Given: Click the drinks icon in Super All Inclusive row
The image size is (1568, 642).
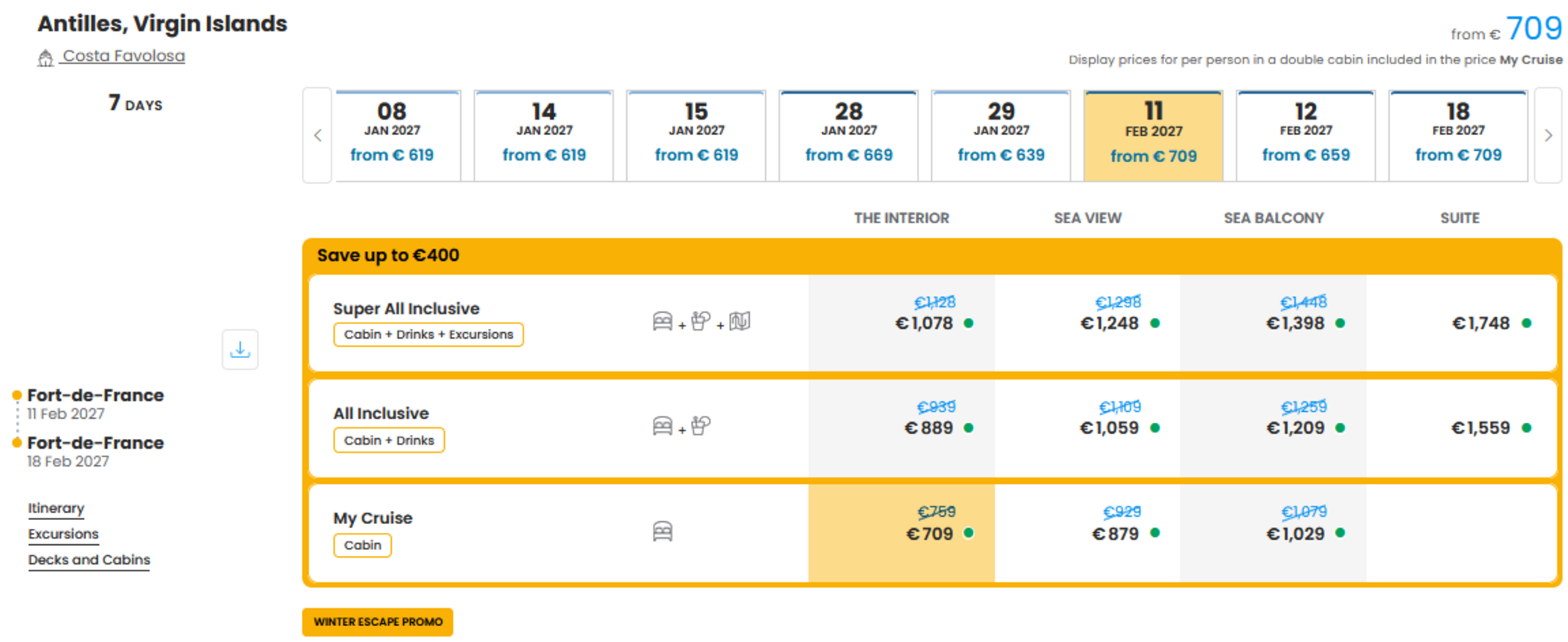Looking at the screenshot, I should point(701,322).
